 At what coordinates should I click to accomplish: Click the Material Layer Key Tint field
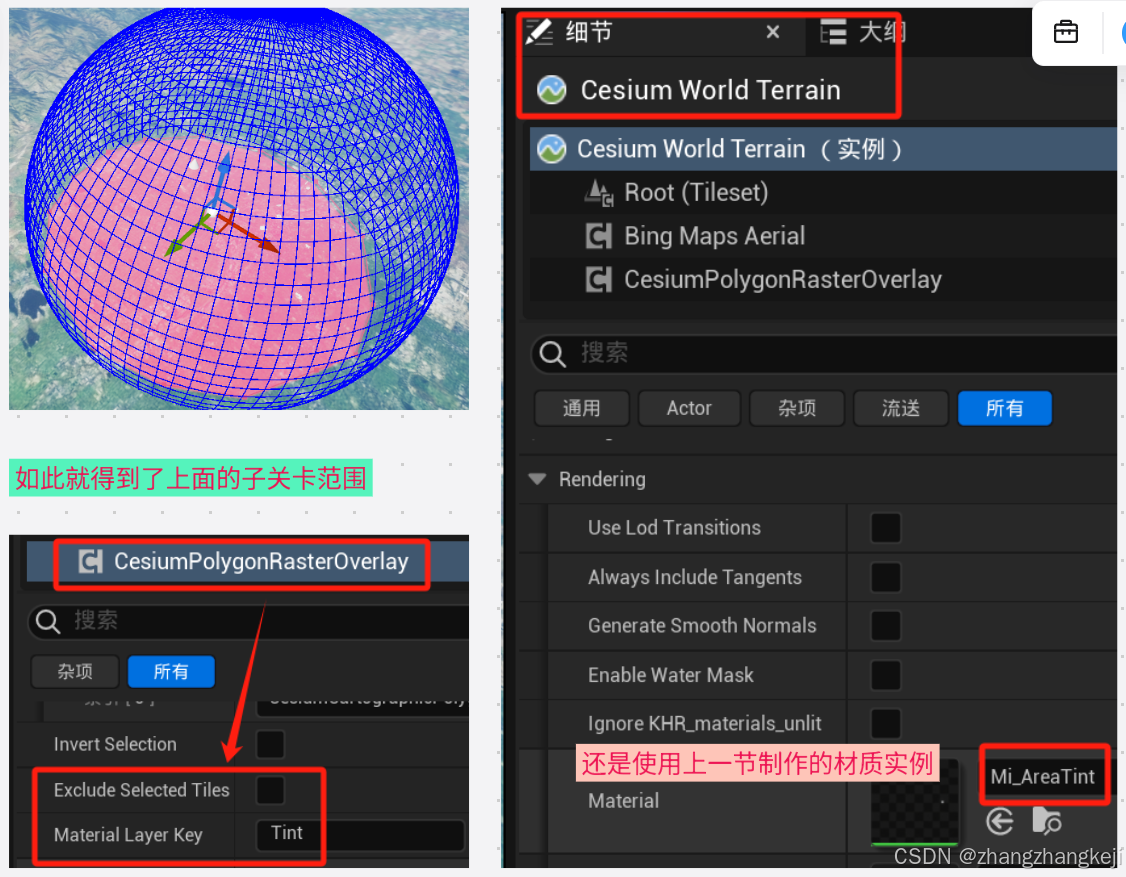pos(360,834)
